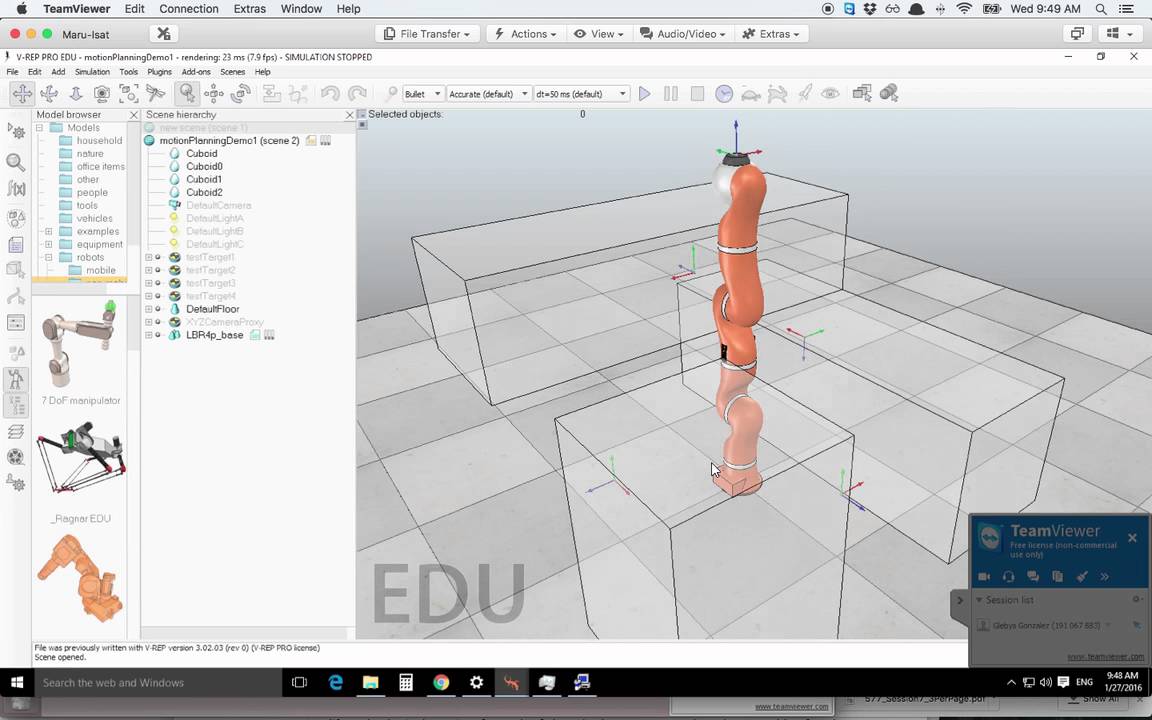Collapse the Models root folder
This screenshot has height=720, width=1152.
40,128
